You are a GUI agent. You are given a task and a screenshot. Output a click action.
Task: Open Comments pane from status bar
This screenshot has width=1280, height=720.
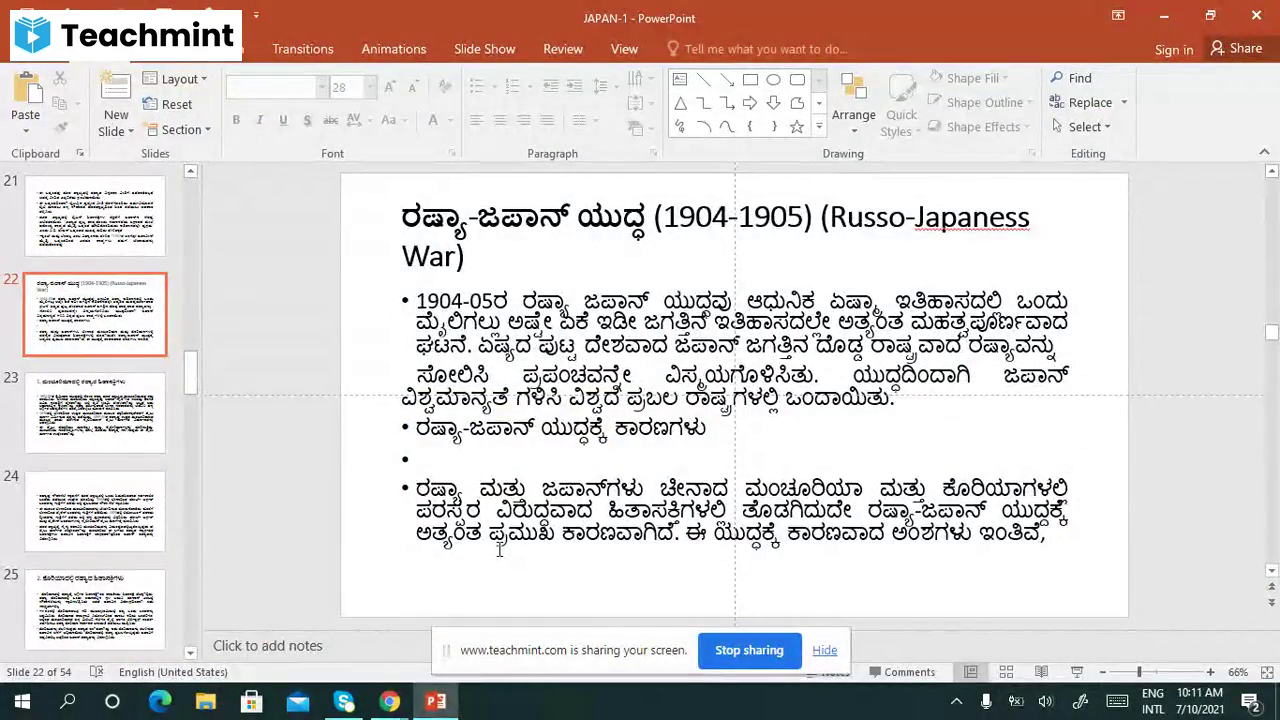pos(902,672)
